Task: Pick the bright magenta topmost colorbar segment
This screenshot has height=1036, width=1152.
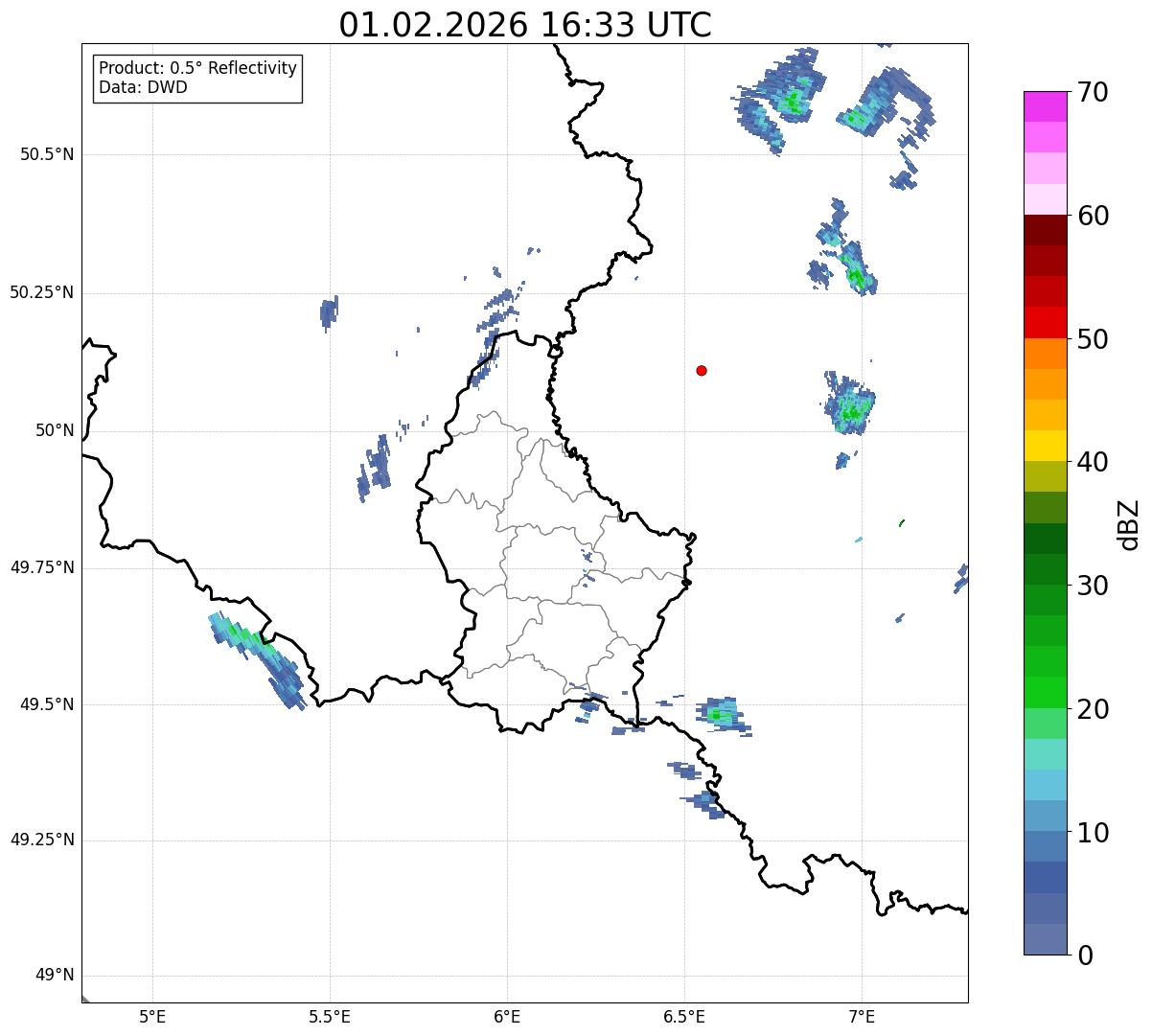Action: pos(1045,106)
